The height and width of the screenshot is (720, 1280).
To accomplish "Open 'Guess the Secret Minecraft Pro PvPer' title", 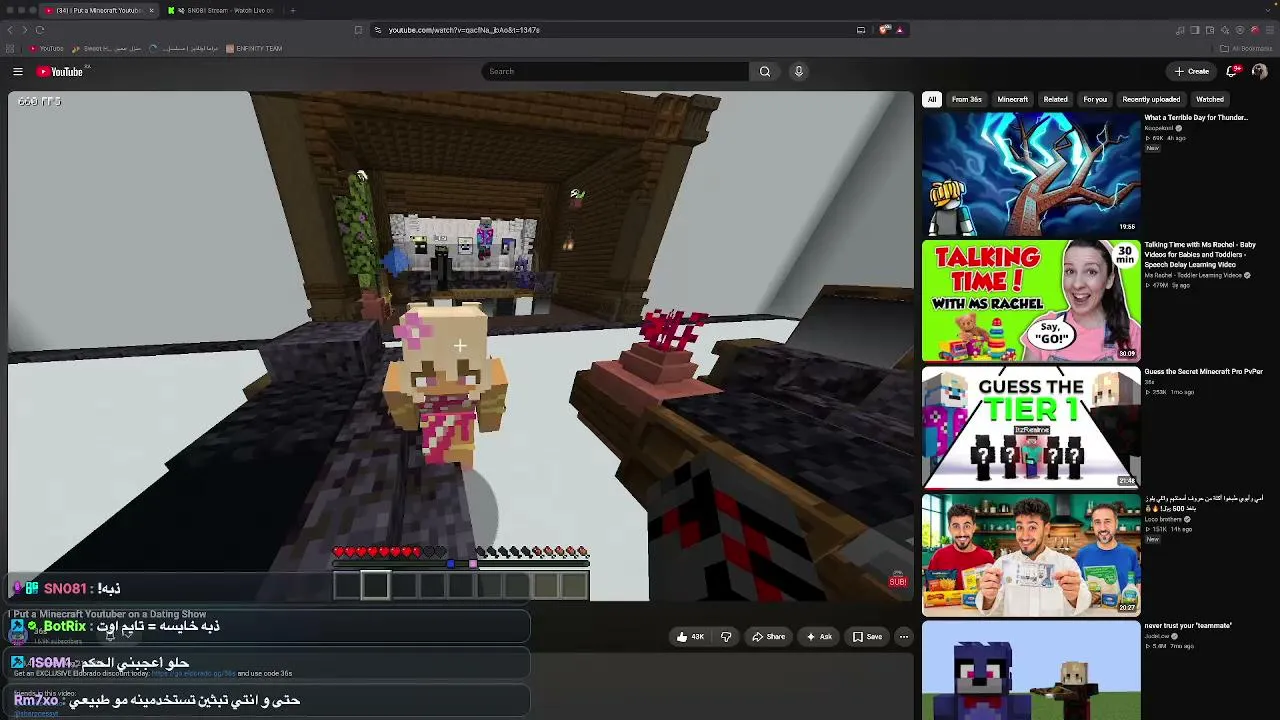I will (1204, 372).
